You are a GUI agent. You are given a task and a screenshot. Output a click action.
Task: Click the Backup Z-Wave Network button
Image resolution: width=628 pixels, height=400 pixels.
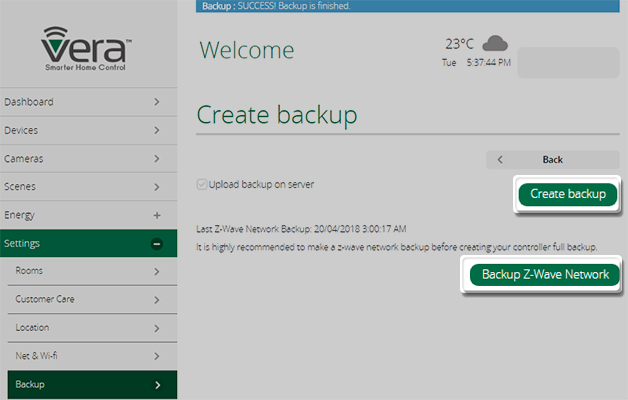coord(545,275)
